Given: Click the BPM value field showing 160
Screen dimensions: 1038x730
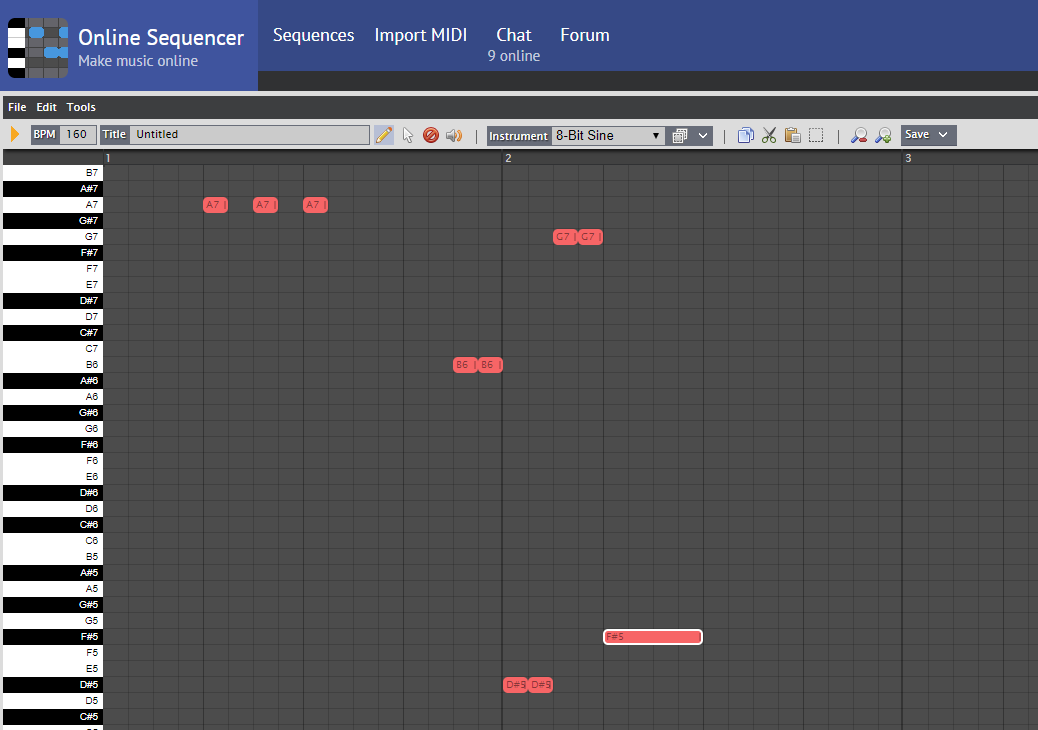Looking at the screenshot, I should coord(77,134).
